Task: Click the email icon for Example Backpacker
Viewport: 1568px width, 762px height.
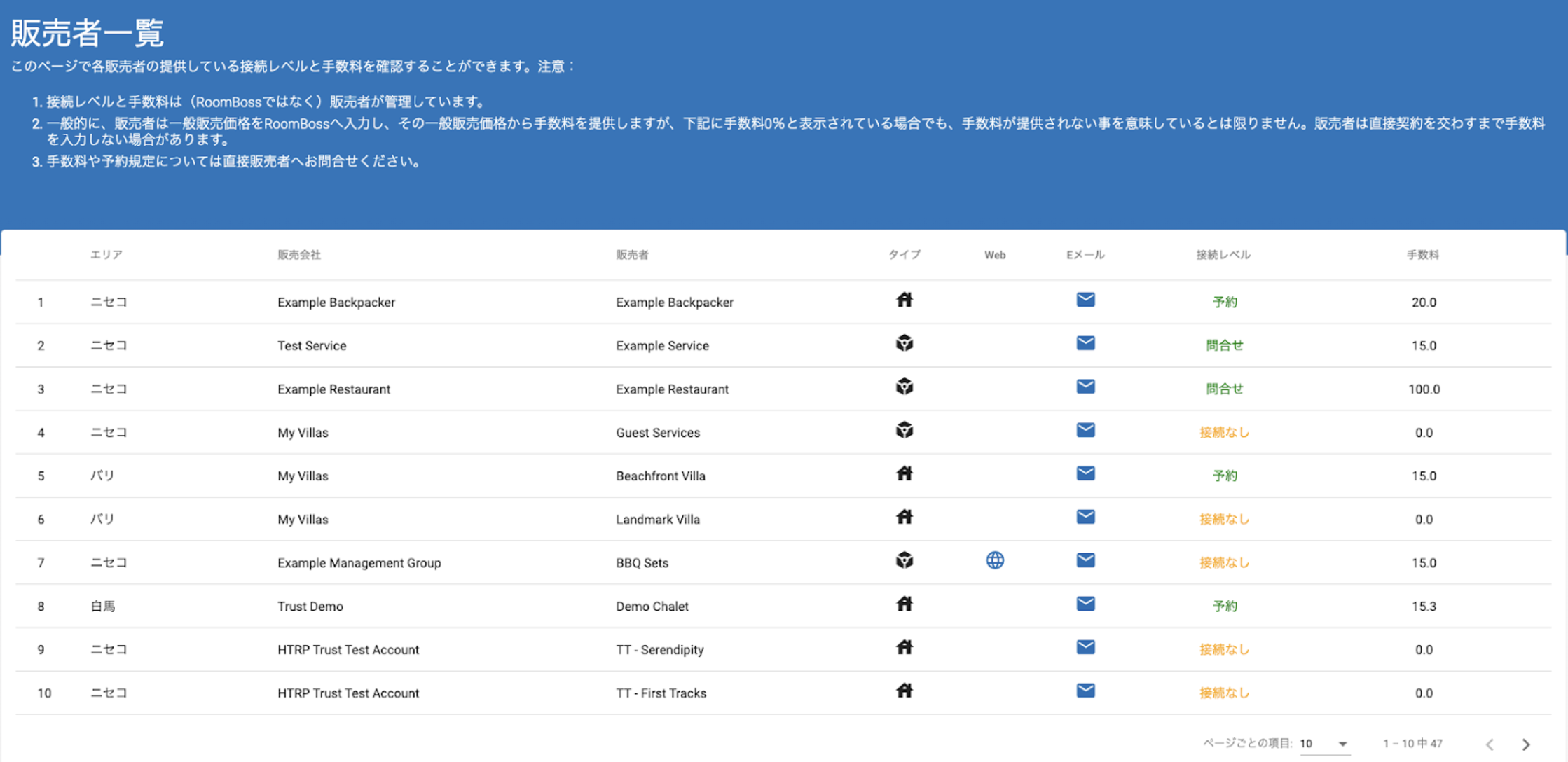Action: click(1085, 300)
